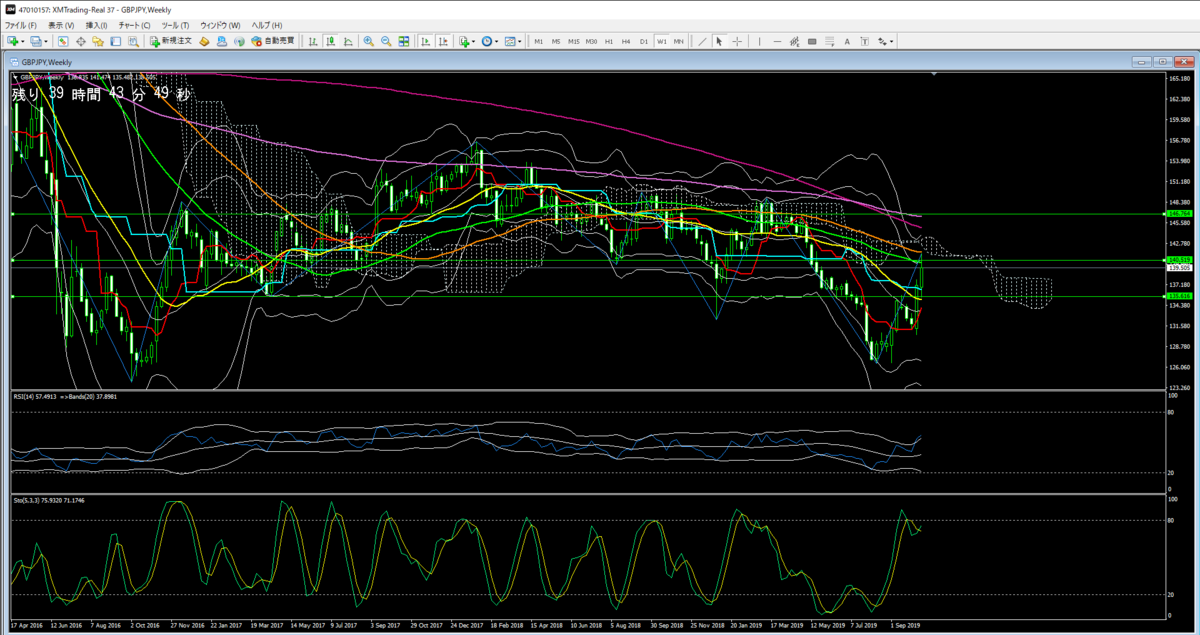
Task: Click the 新規注文 new order button
Action: coord(170,41)
